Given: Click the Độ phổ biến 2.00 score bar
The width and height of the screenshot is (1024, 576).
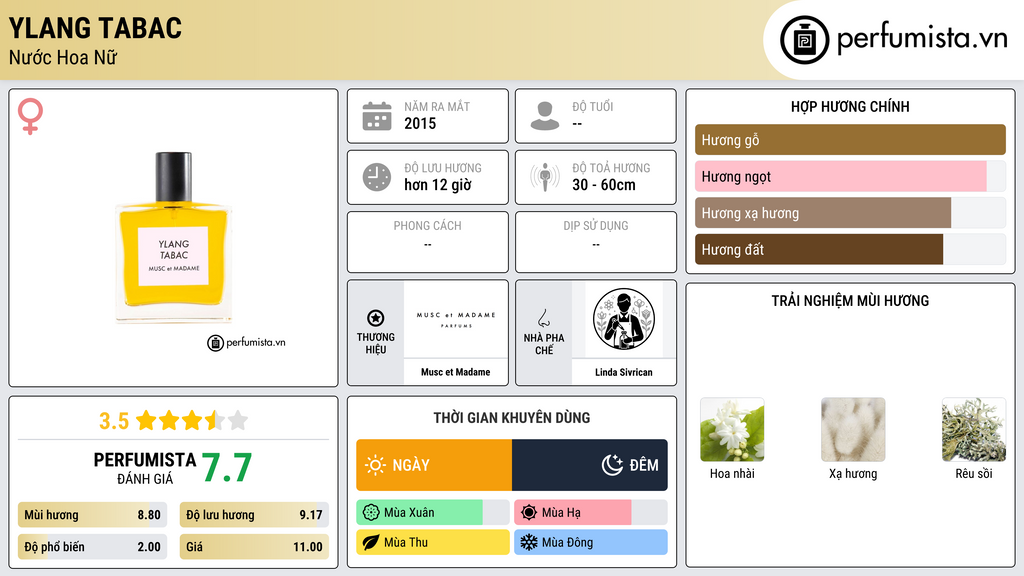Looking at the screenshot, I should [x=93, y=547].
